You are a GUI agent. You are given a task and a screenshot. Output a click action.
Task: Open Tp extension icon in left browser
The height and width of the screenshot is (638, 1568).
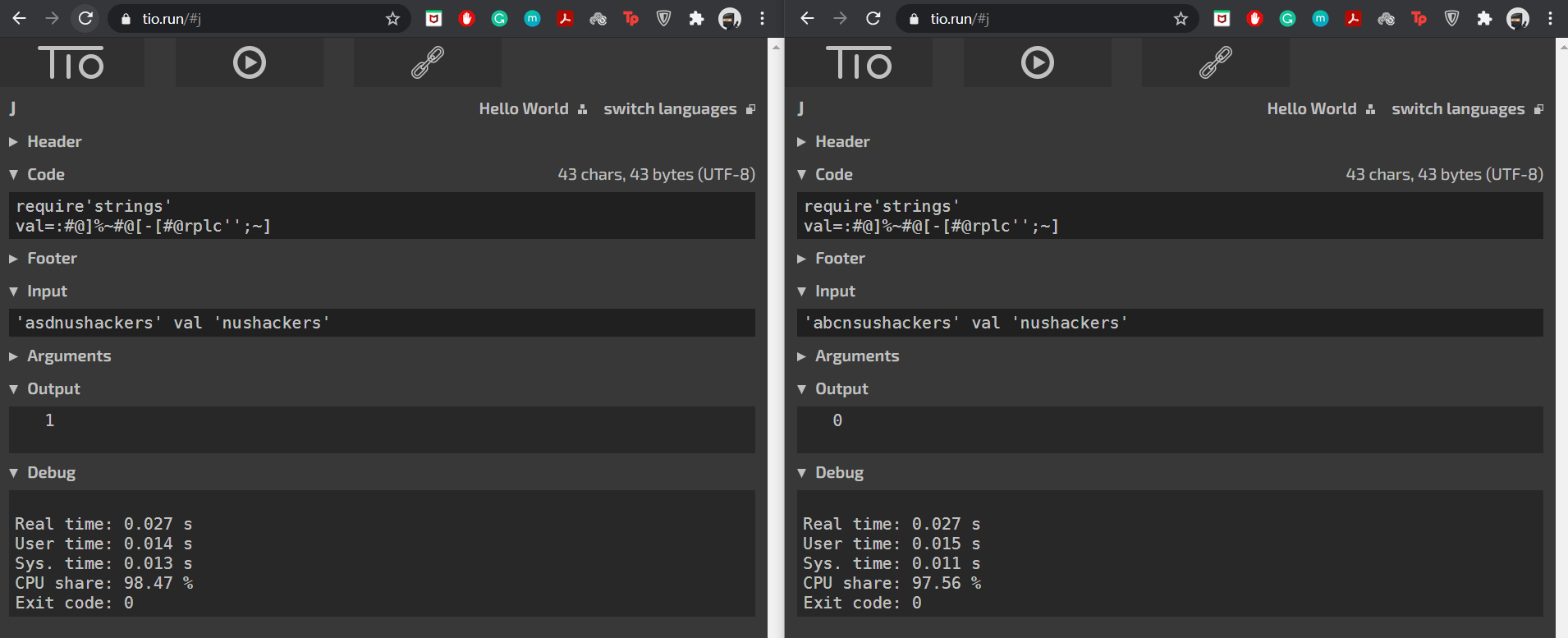pos(630,18)
